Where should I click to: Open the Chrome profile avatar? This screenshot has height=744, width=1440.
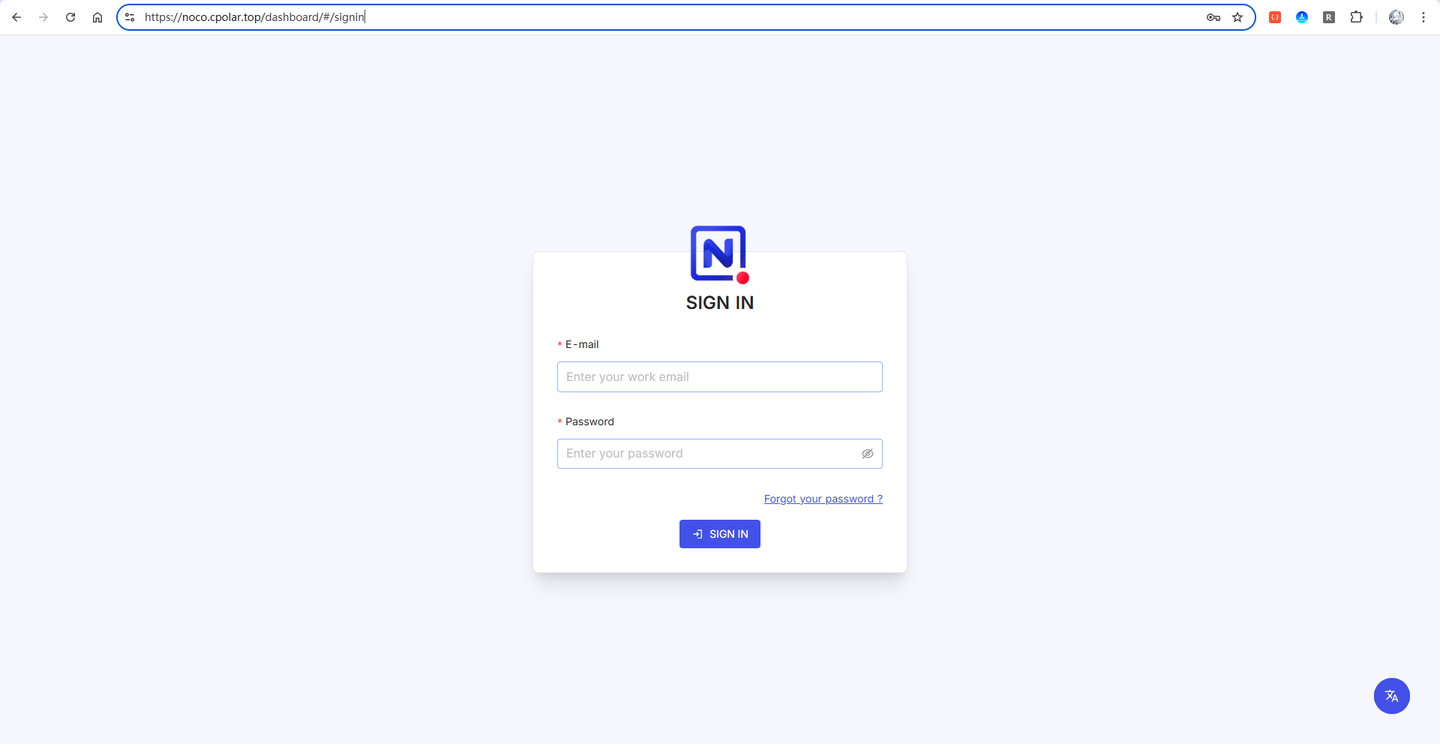pyautogui.click(x=1395, y=17)
